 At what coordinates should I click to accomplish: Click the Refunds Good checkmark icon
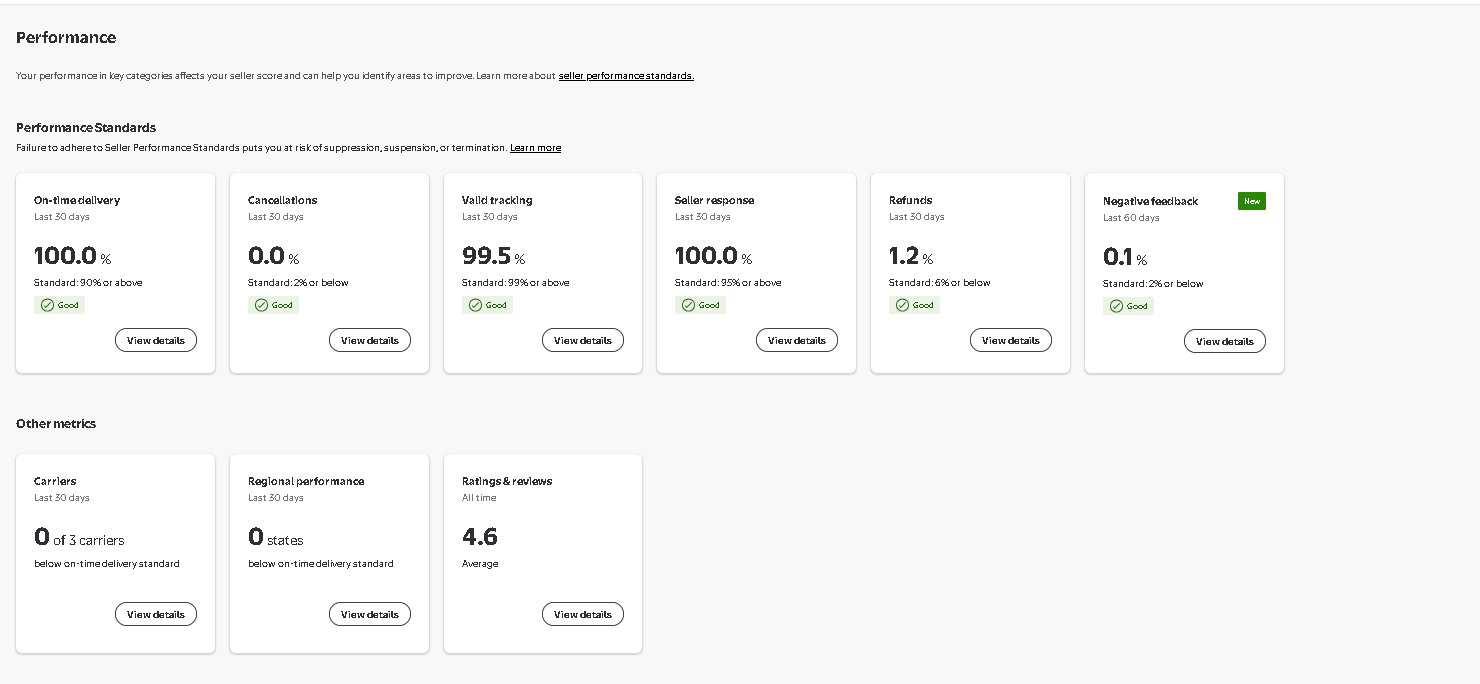tap(902, 305)
